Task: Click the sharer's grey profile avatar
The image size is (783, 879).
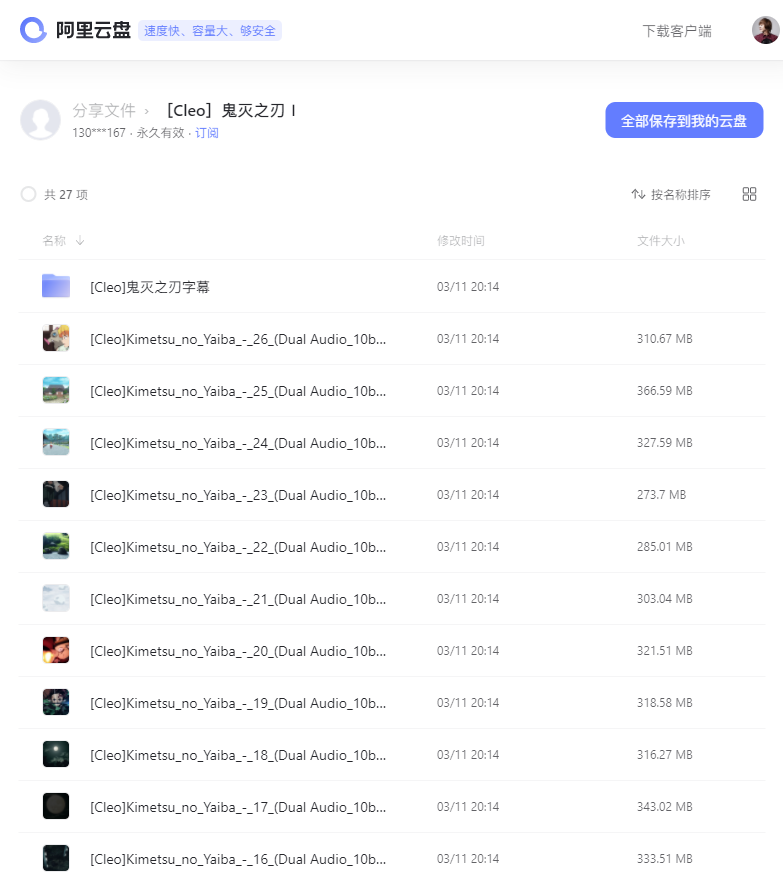Action: click(x=40, y=120)
